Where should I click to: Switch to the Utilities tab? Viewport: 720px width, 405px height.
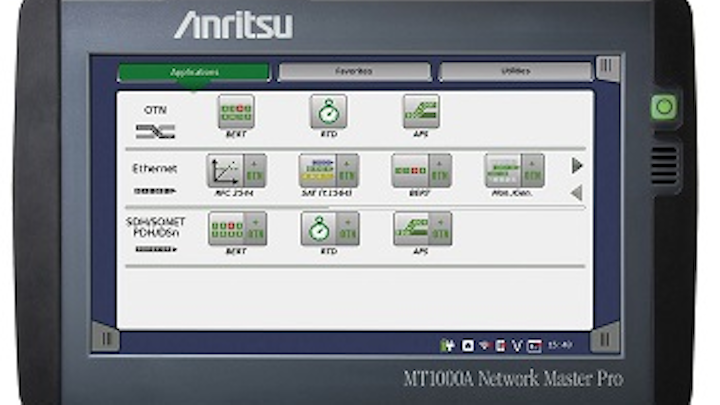click(x=516, y=72)
